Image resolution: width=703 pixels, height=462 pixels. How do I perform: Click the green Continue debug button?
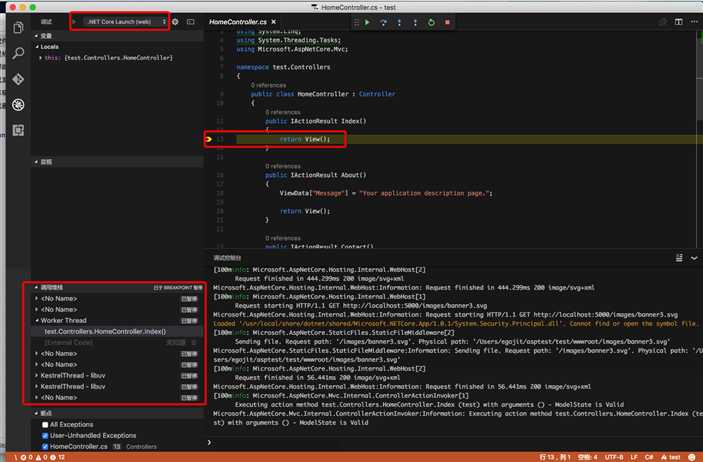tap(367, 21)
